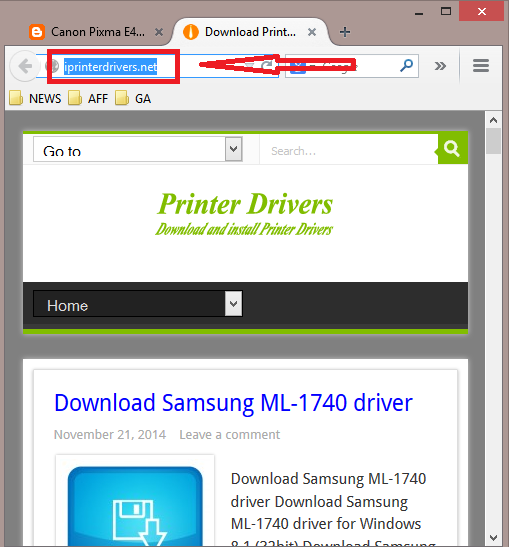Close the Download Print... tab
The width and height of the screenshot is (509, 547).
[312, 32]
